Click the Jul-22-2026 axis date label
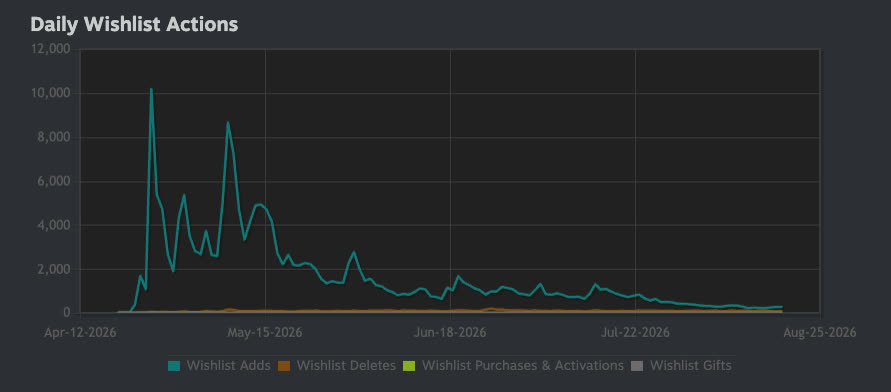 coord(635,332)
